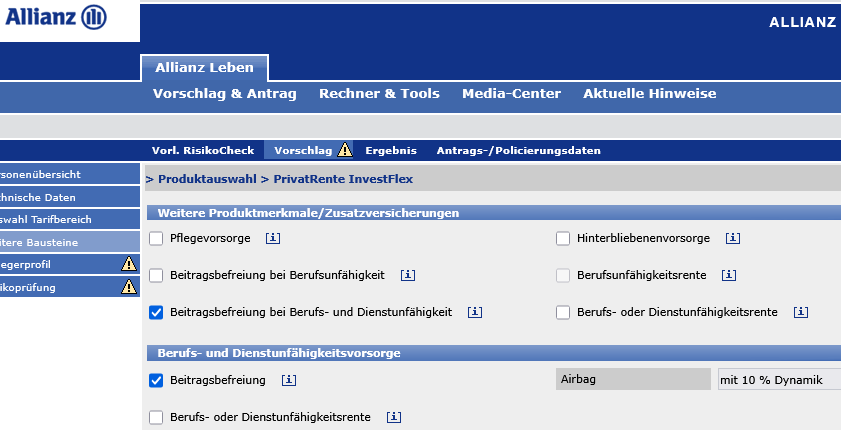
Task: Open Vorschlag & Antrag menu
Action: click(225, 94)
